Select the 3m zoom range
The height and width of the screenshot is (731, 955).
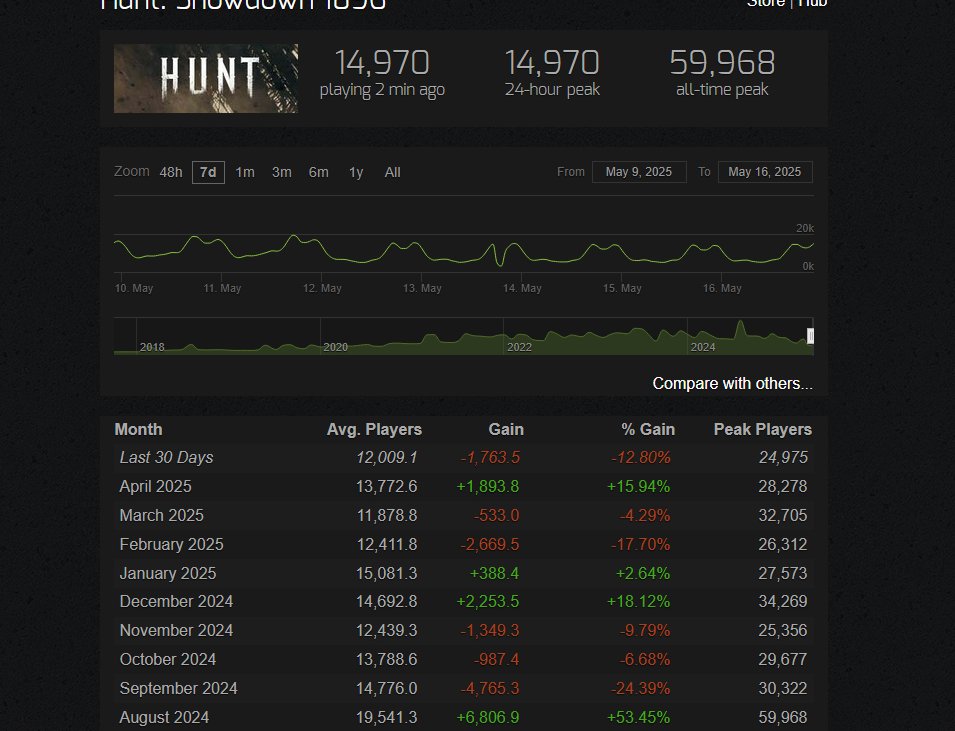281,172
